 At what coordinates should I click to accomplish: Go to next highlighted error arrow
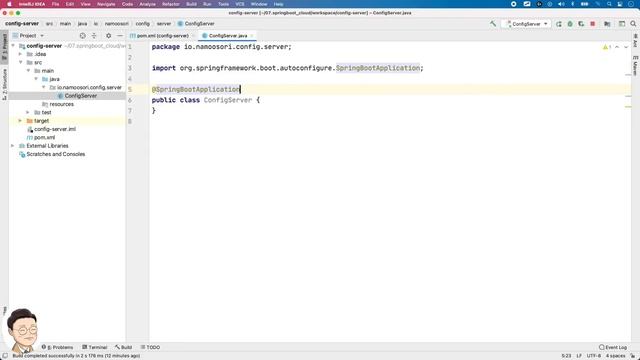tap(626, 47)
